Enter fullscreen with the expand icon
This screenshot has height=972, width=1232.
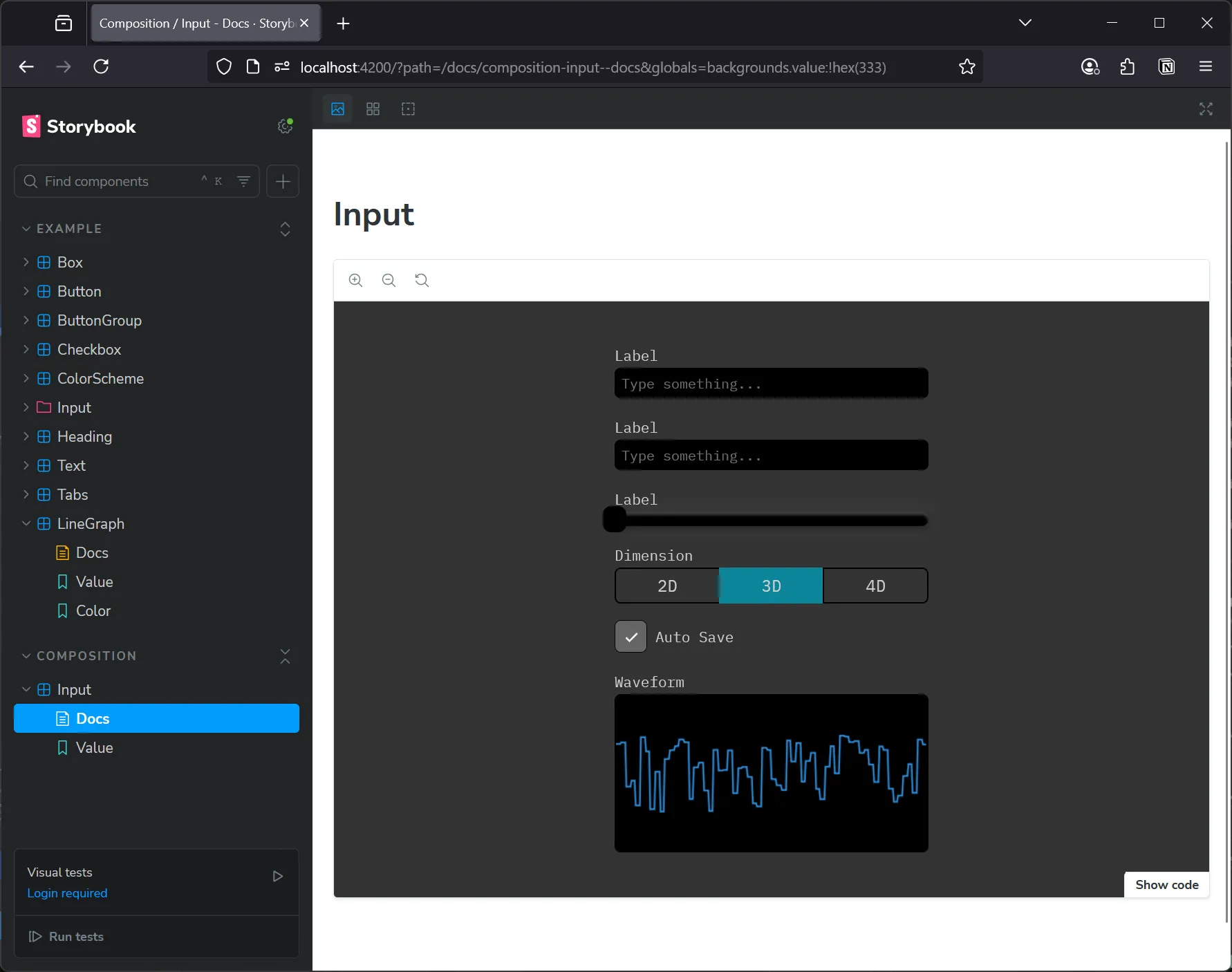[x=1206, y=109]
